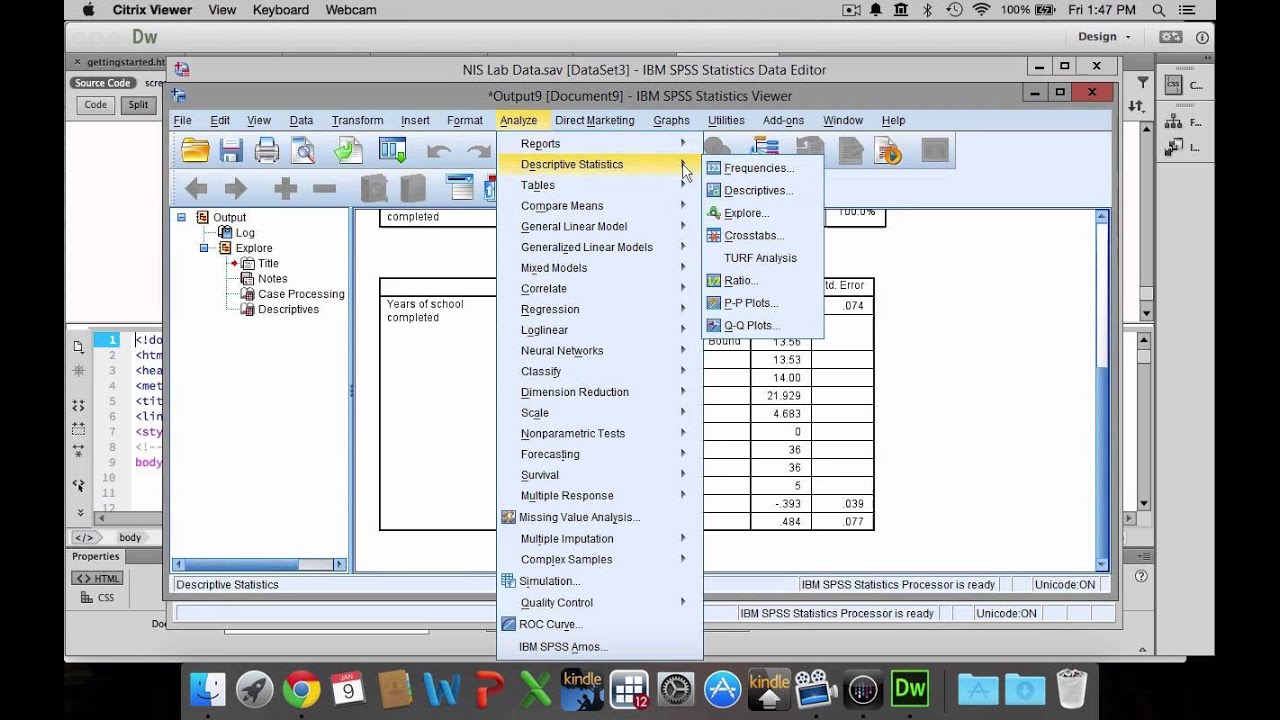Open ROC Curve from Analyze menu
The height and width of the screenshot is (720, 1280).
pos(600,624)
